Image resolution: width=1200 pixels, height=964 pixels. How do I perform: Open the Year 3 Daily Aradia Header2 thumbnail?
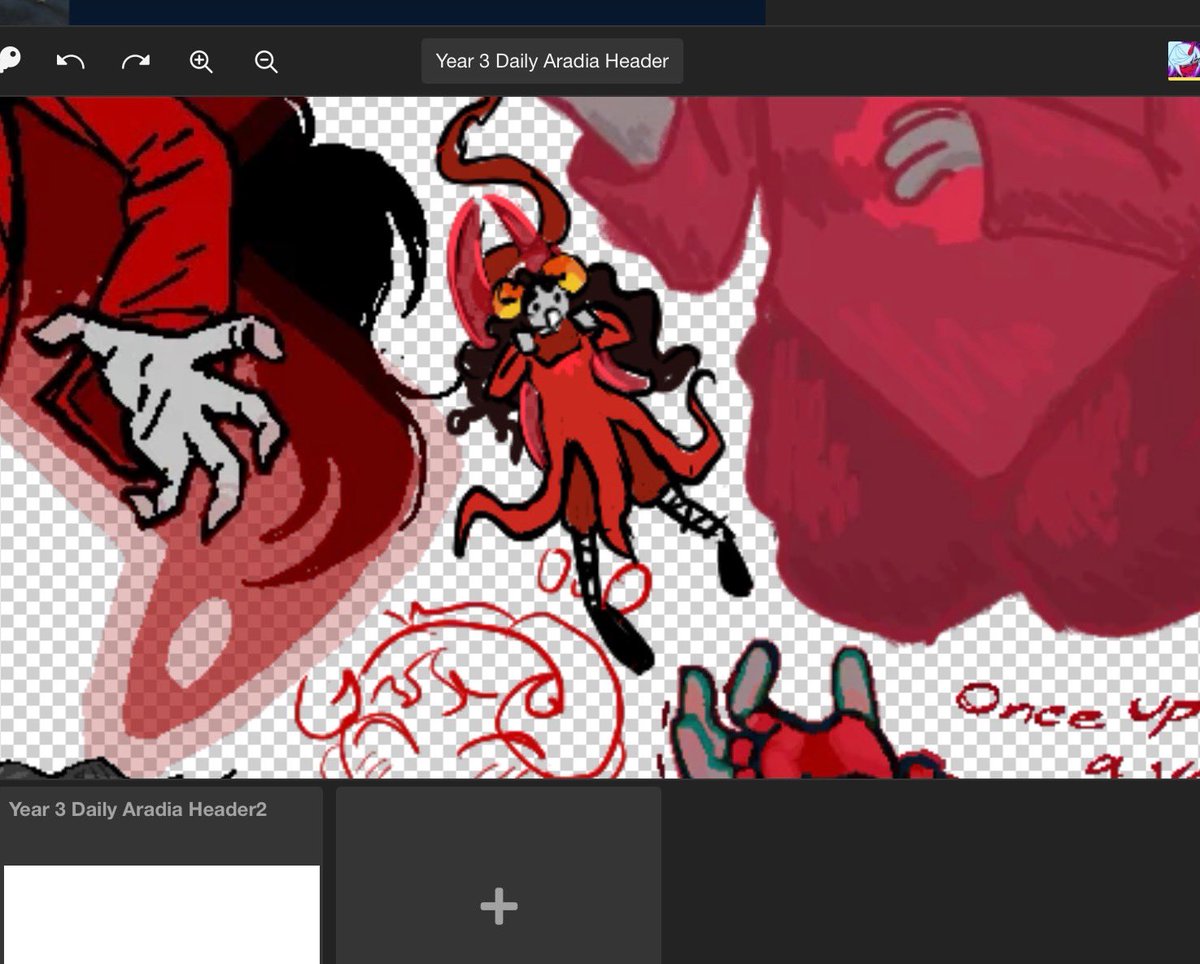pos(162,914)
